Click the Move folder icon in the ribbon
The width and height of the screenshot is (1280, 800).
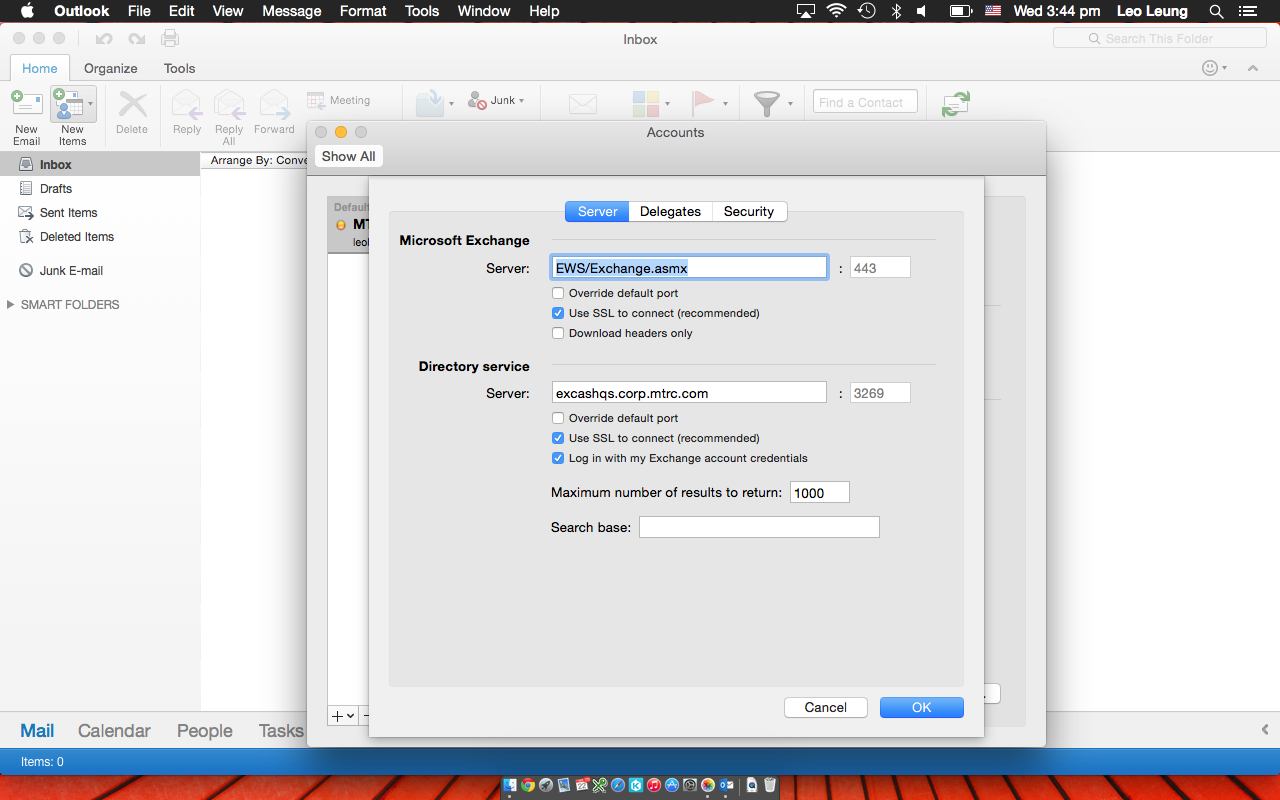click(430, 103)
